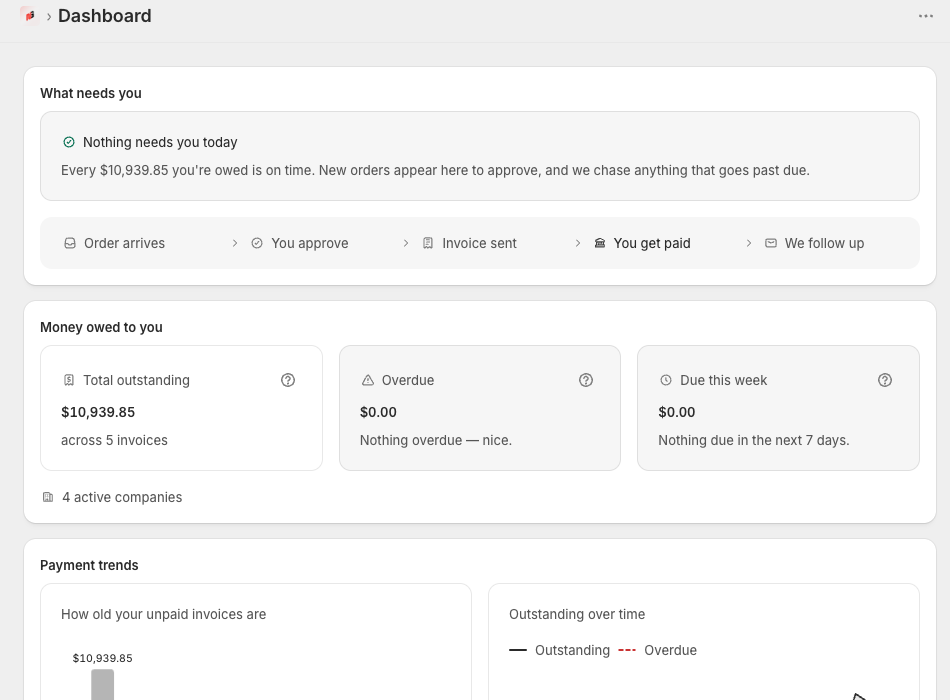Click the Outstanding over time chart title
The width and height of the screenshot is (950, 700).
tap(577, 614)
